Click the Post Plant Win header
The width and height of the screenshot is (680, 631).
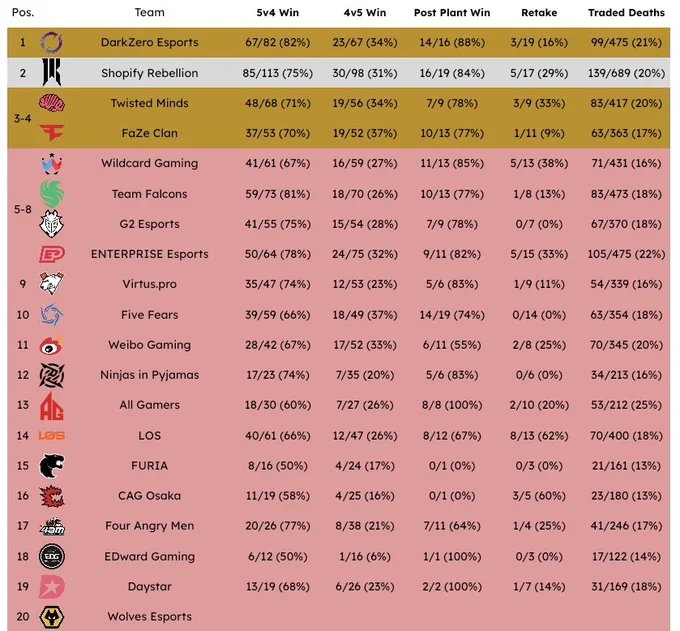click(x=452, y=13)
